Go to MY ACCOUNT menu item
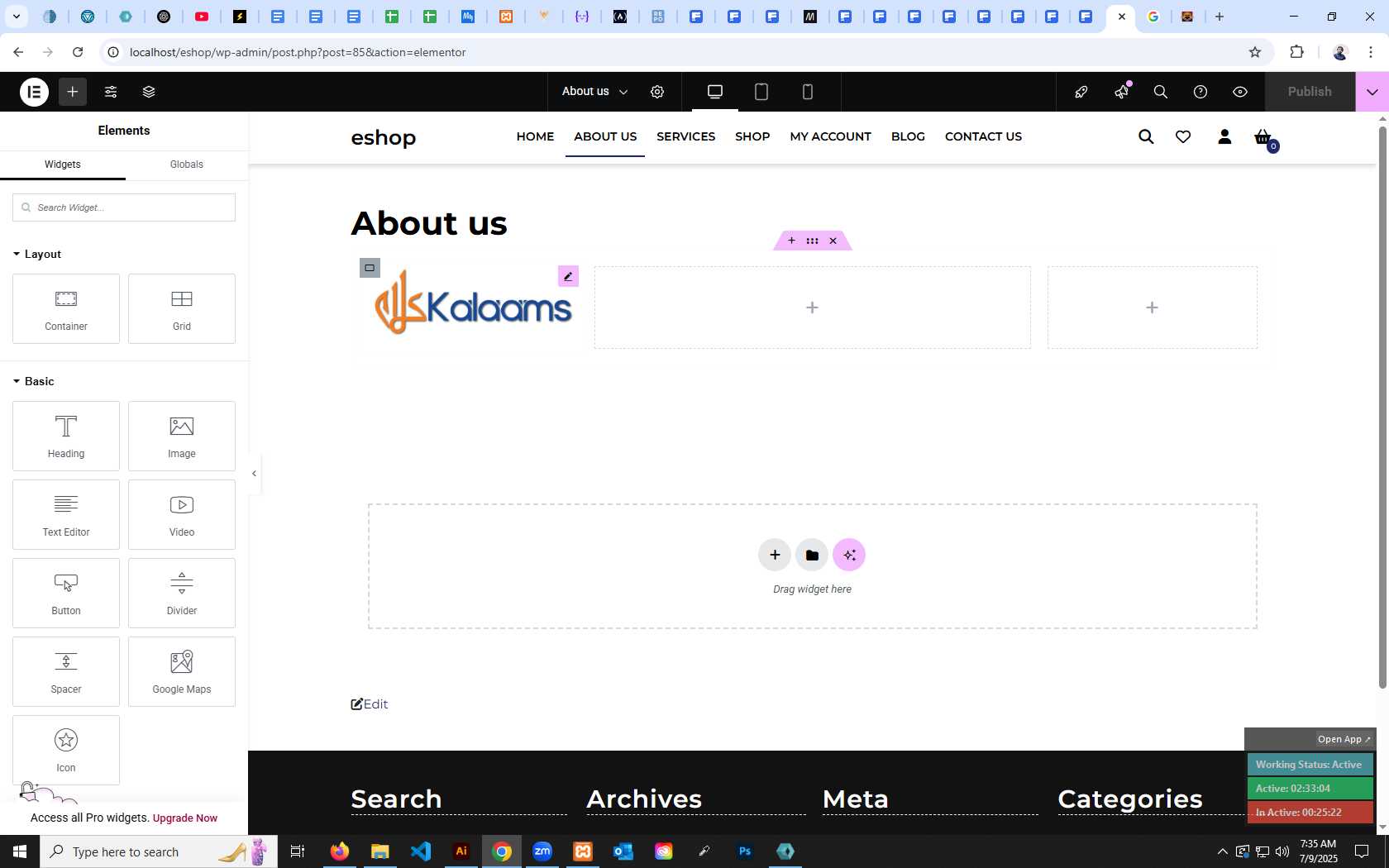 (x=830, y=136)
